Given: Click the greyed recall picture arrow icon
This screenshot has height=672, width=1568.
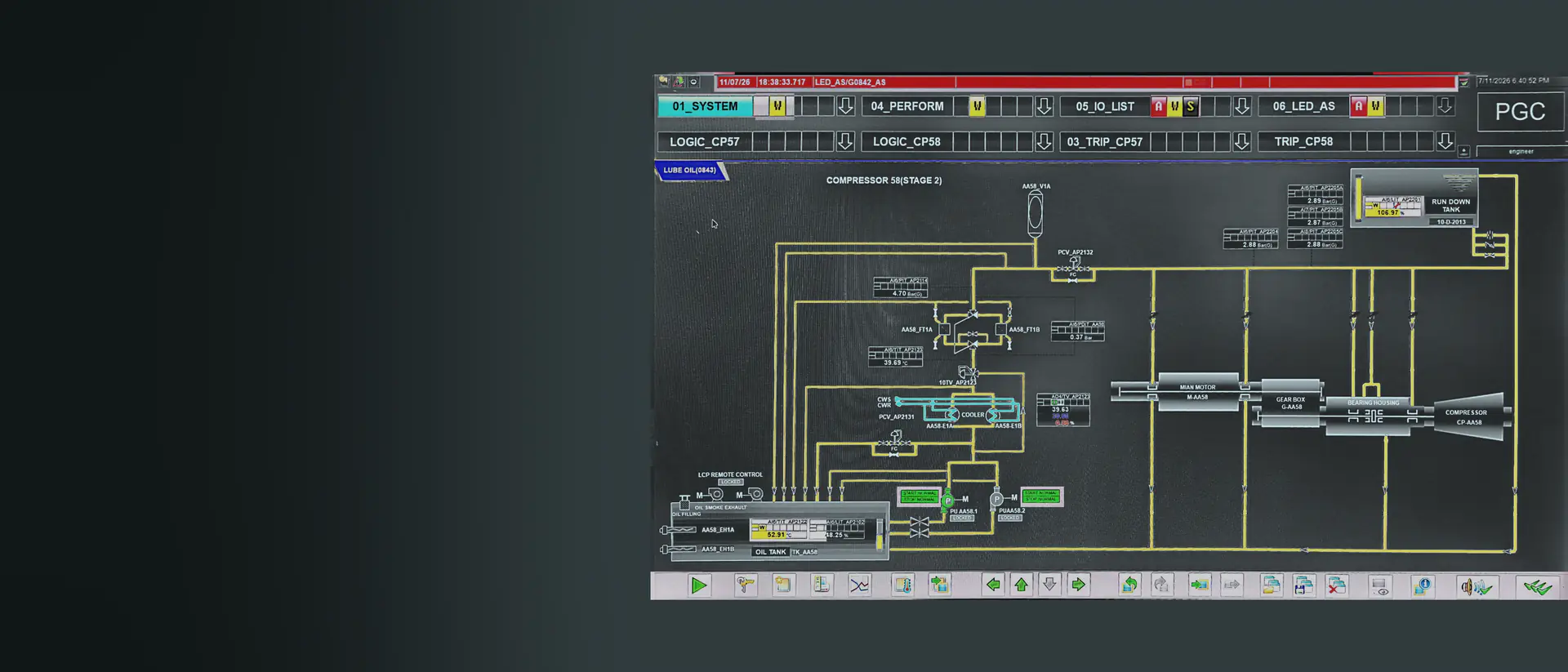Looking at the screenshot, I should [1232, 585].
